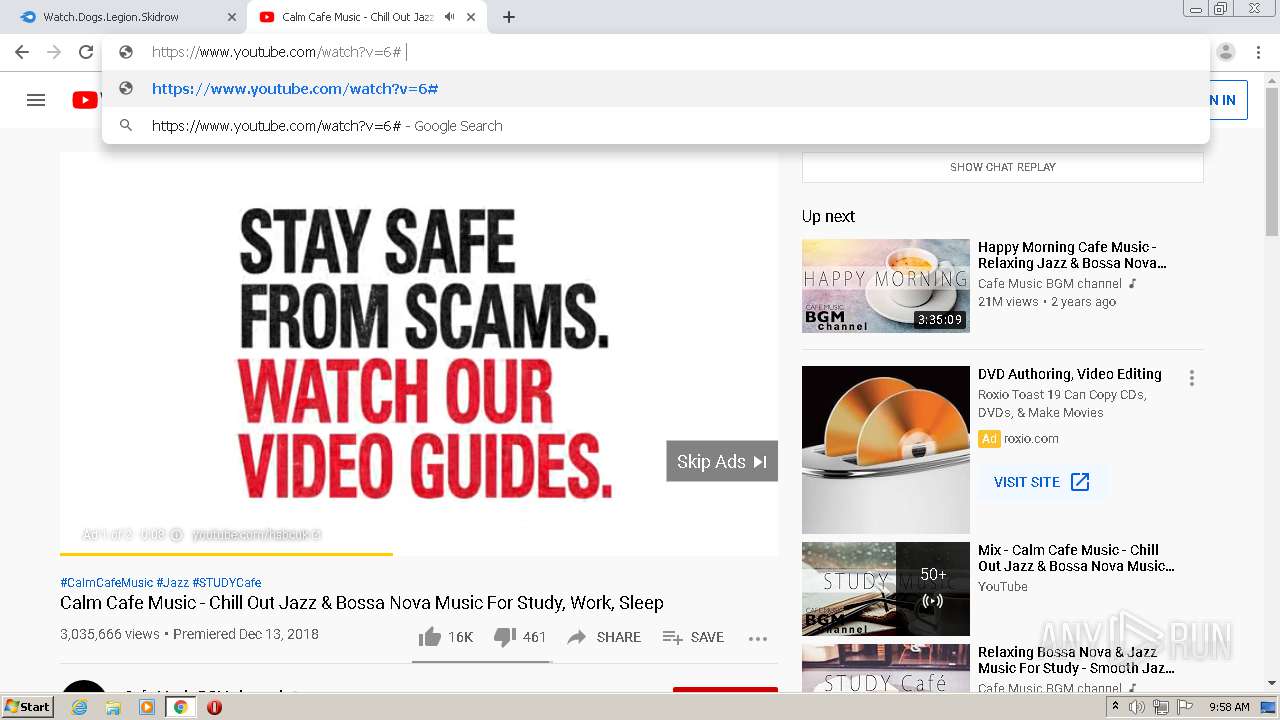
Task: Save the video to a playlist
Action: [693, 637]
